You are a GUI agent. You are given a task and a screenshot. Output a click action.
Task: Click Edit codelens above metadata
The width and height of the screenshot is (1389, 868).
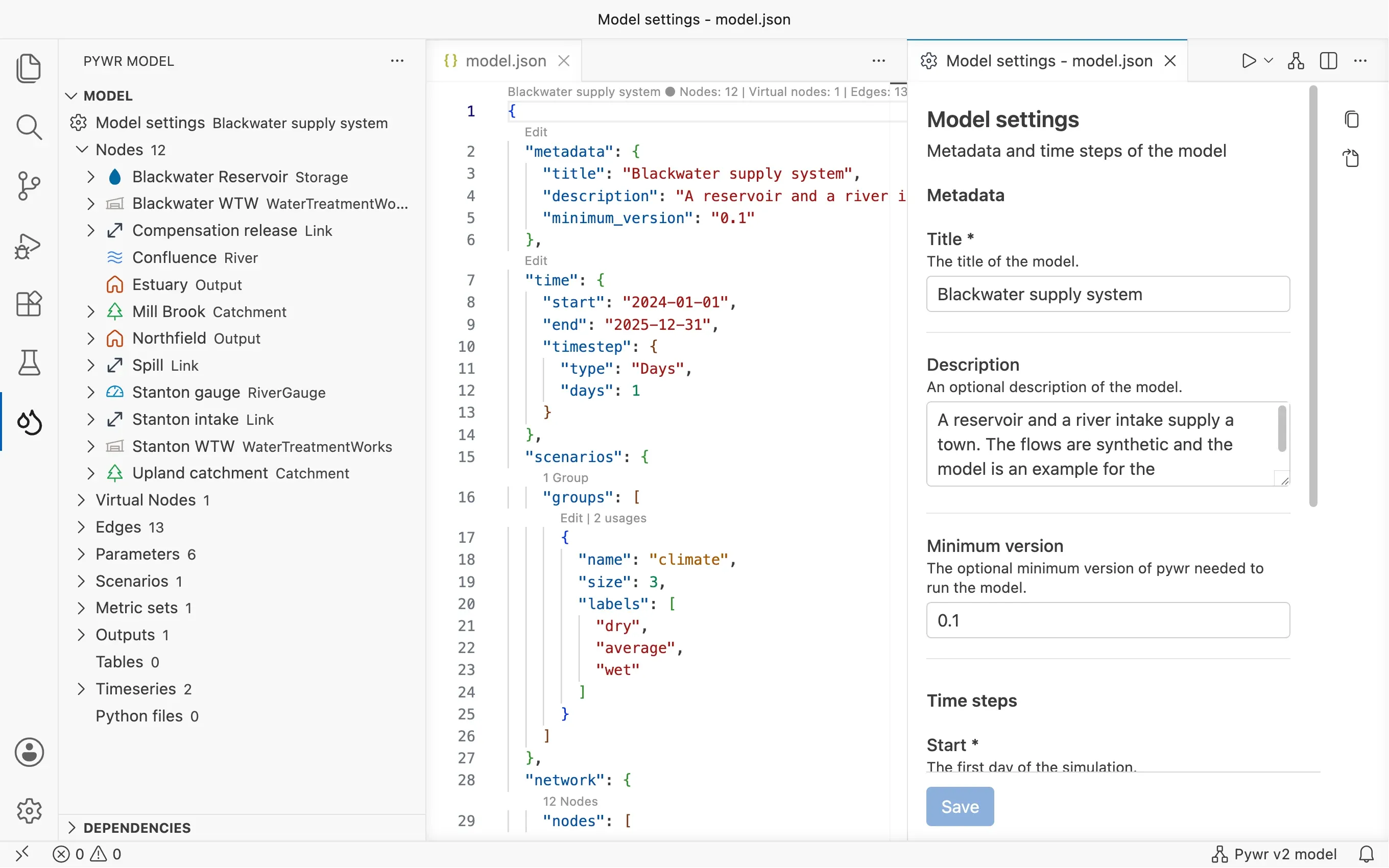click(536, 132)
